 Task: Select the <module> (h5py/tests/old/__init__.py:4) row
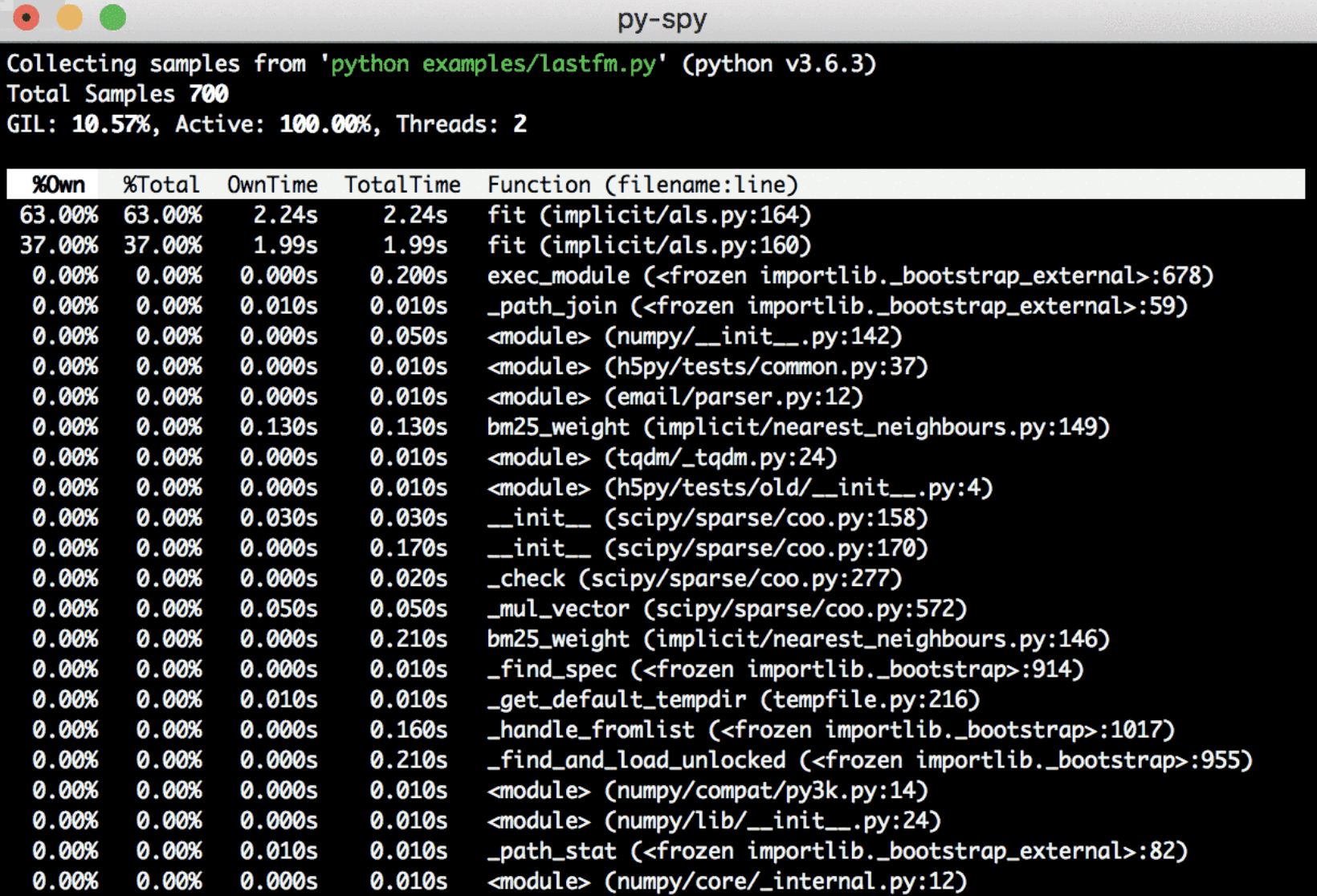tap(656, 487)
